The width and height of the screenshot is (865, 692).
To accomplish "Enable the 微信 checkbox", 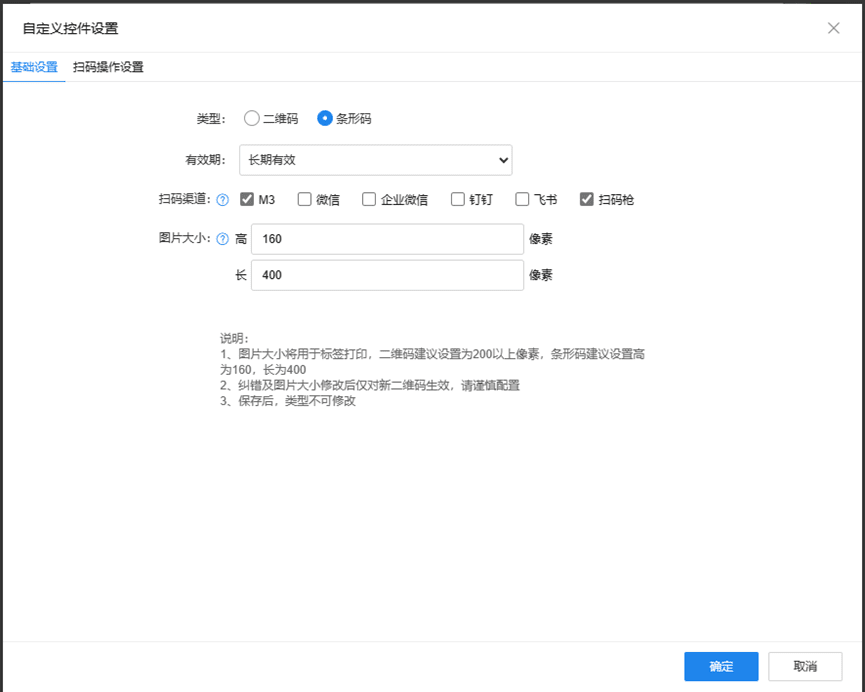I will point(305,199).
